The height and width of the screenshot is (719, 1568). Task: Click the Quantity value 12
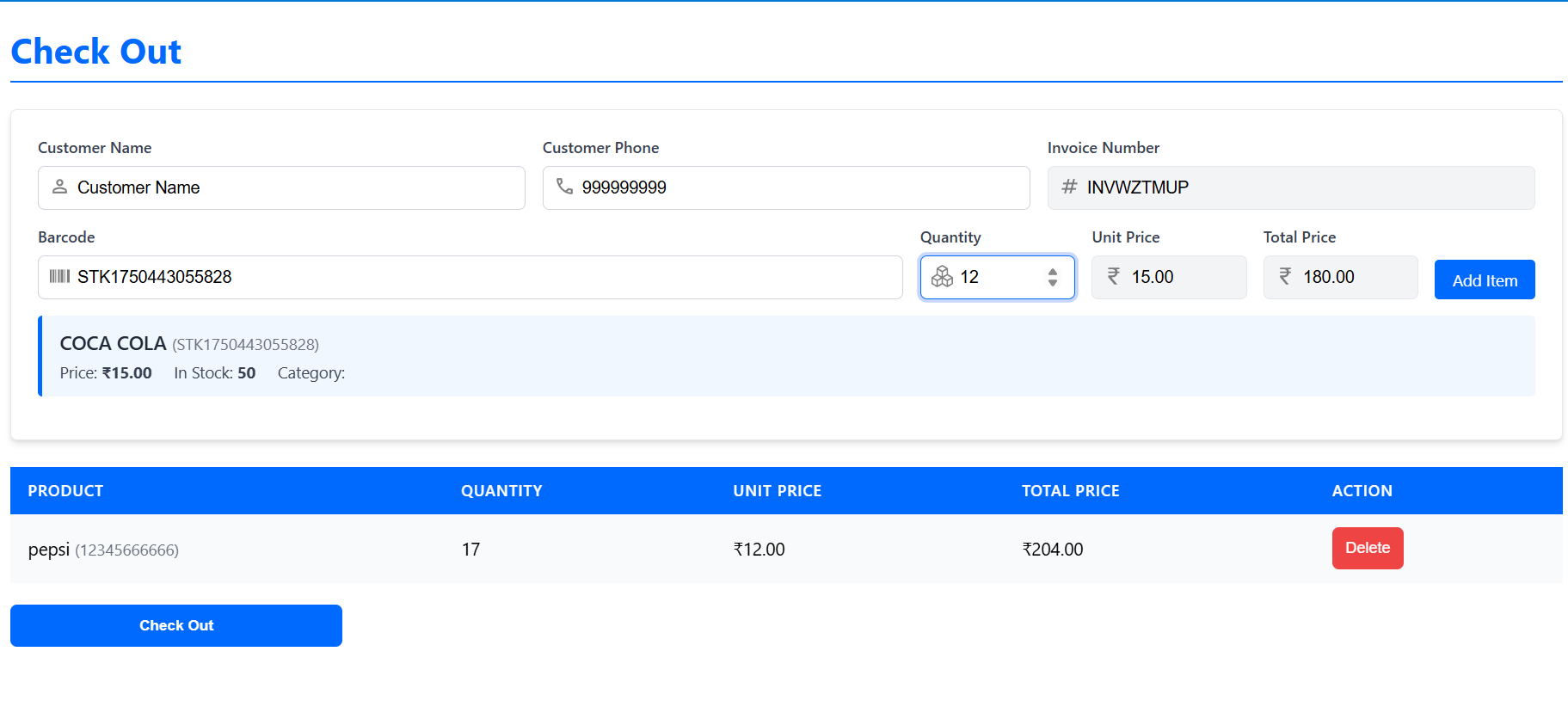(x=989, y=277)
